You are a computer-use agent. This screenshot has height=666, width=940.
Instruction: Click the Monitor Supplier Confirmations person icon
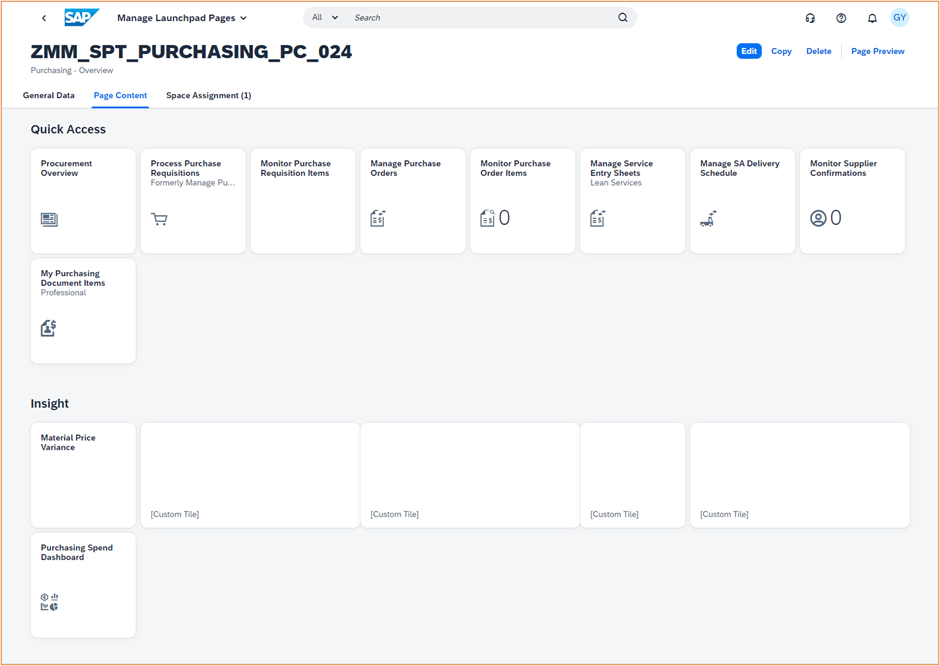point(818,218)
